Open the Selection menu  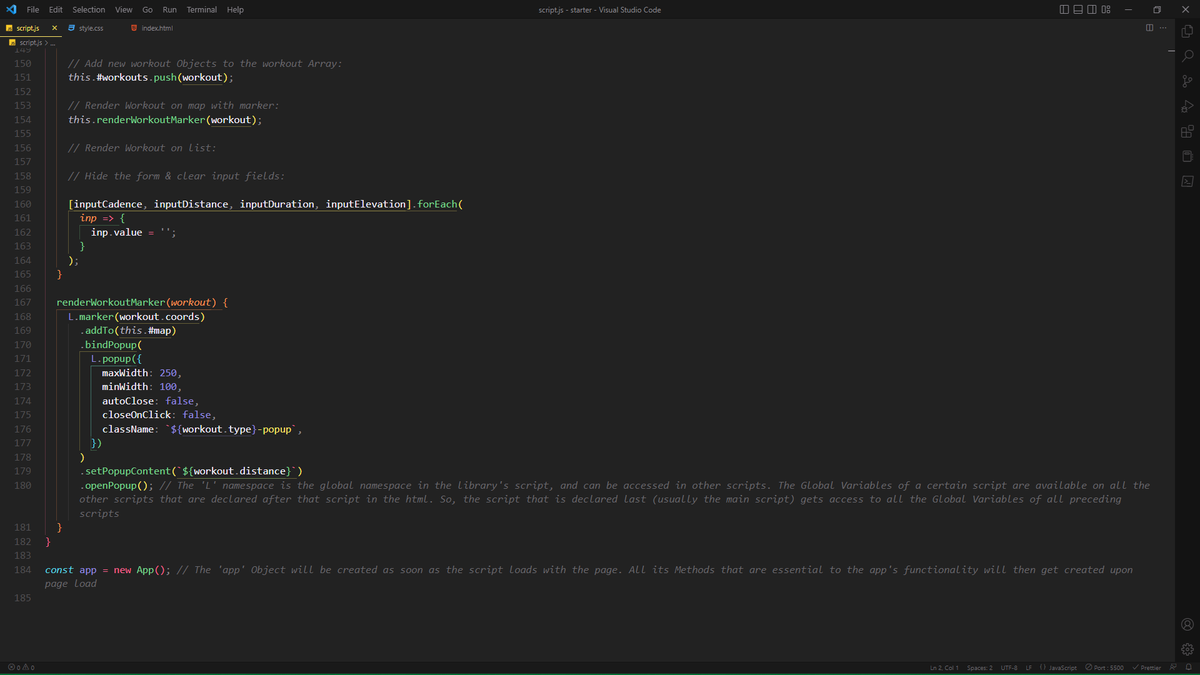click(x=89, y=9)
